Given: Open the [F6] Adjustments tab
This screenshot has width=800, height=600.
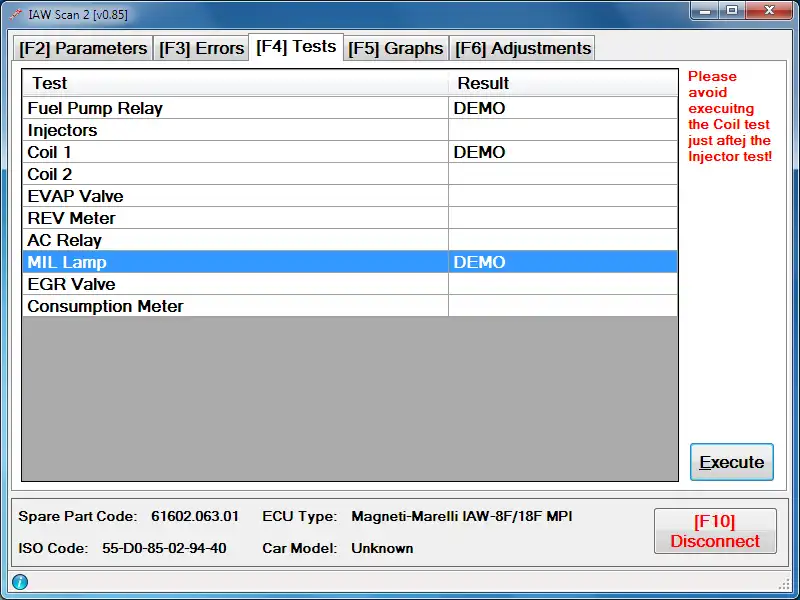Looking at the screenshot, I should 522,48.
